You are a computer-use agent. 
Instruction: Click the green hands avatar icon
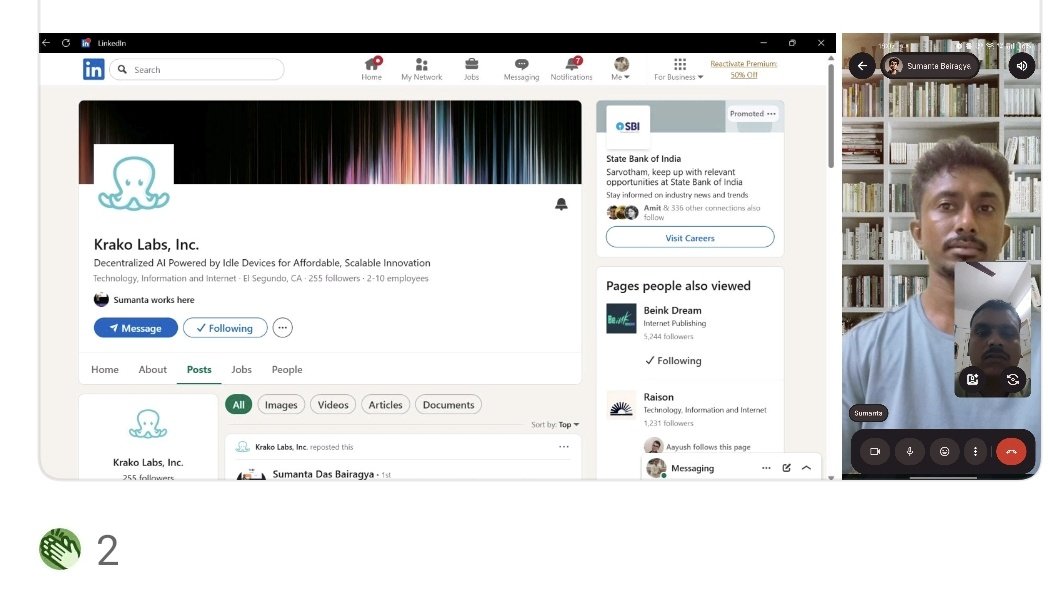point(60,550)
